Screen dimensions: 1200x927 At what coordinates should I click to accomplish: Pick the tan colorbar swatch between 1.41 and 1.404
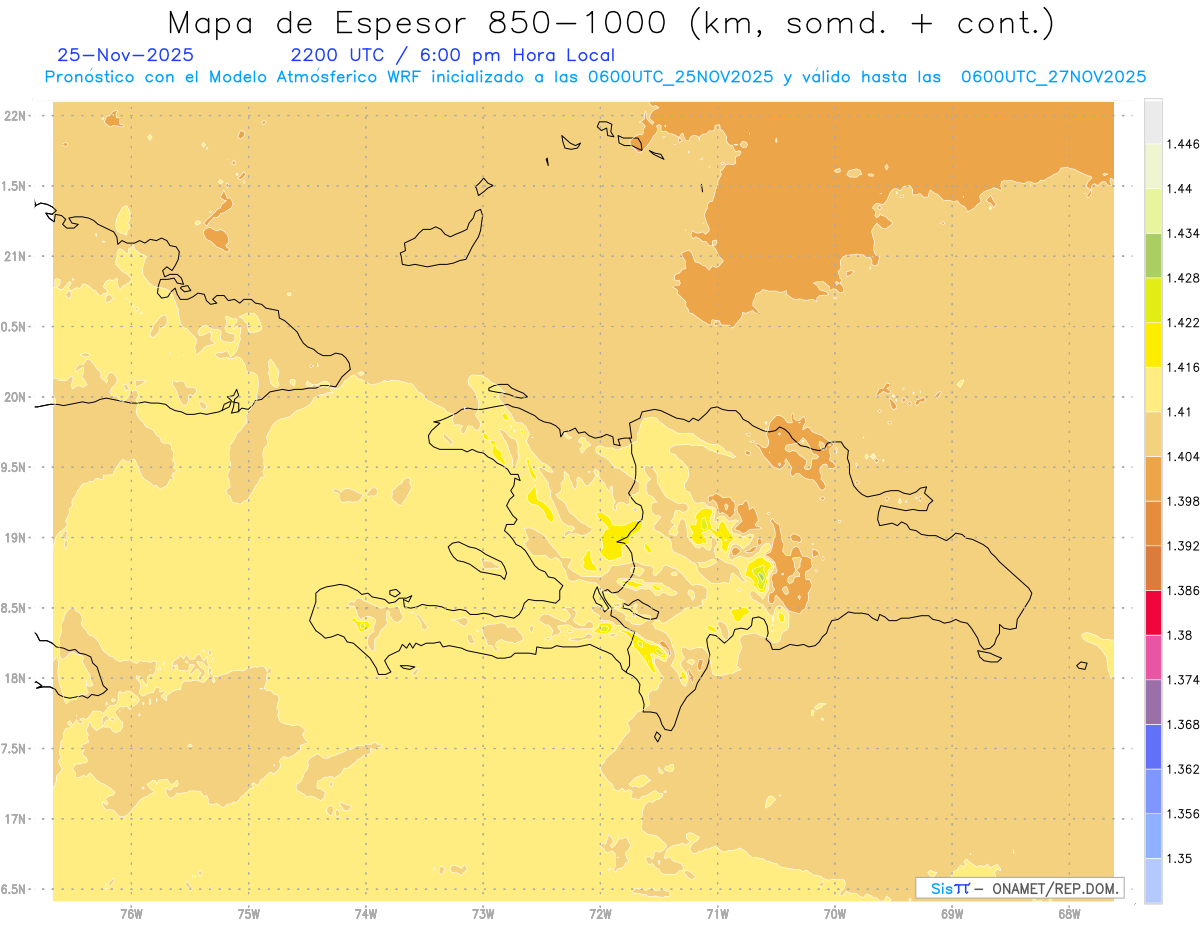pyautogui.click(x=1153, y=434)
